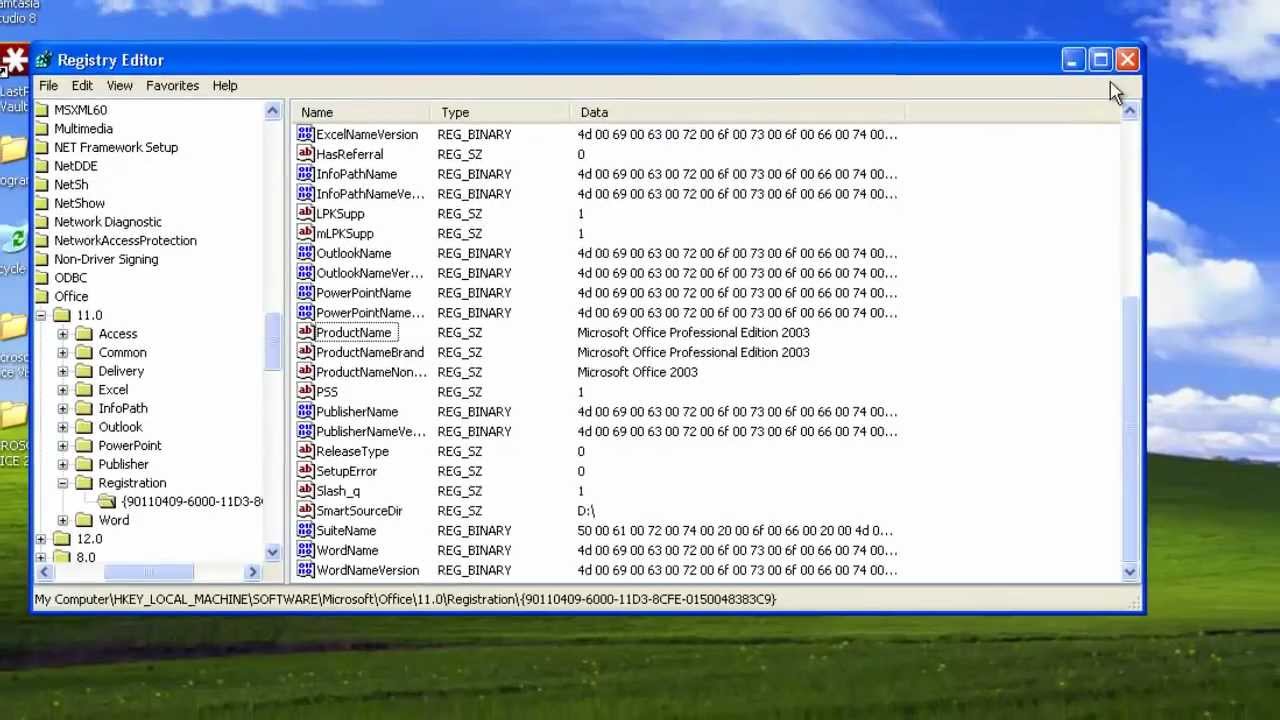Viewport: 1280px width, 720px height.
Task: Click the values pane scroll-down arrow
Action: point(1130,572)
